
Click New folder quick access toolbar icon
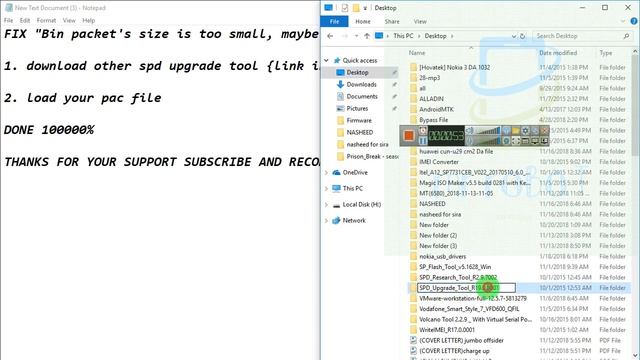tap(356, 8)
